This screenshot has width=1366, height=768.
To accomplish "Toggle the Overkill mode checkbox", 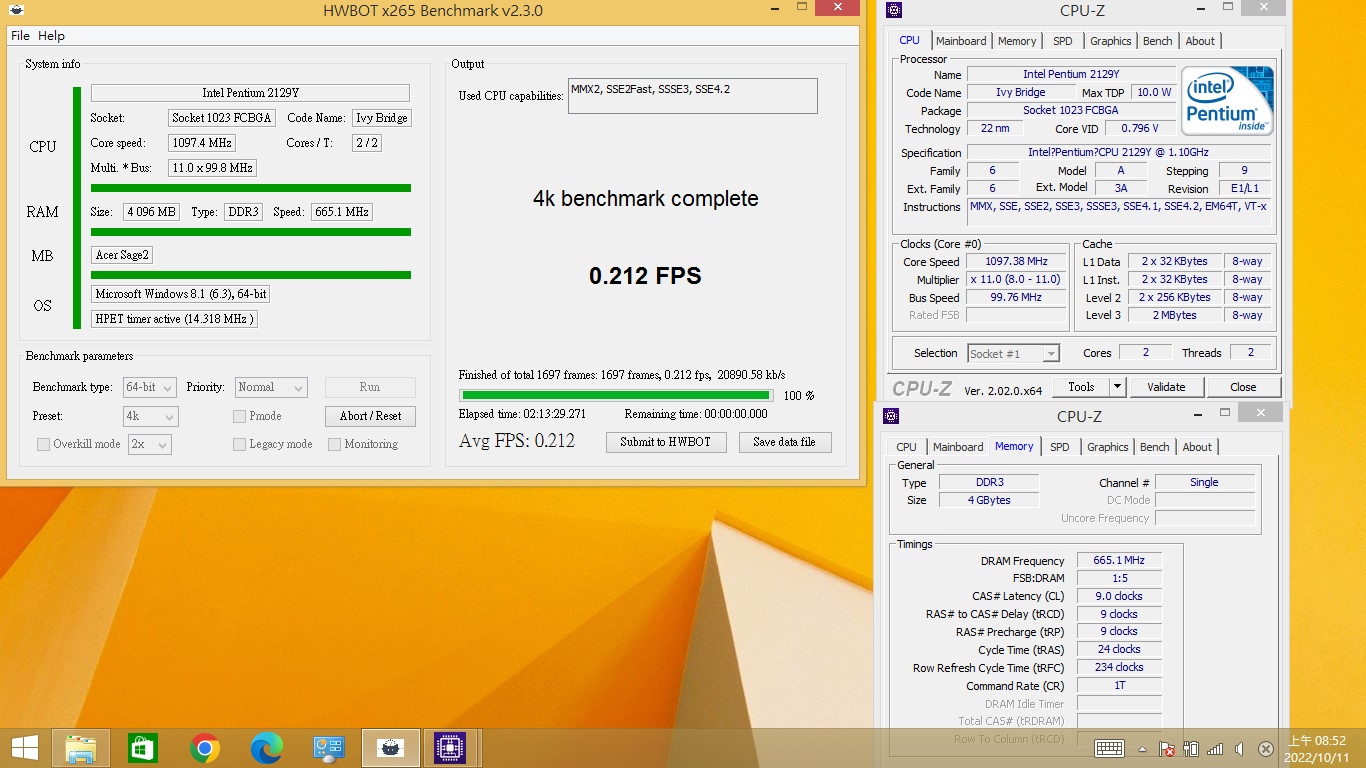I will 43,444.
